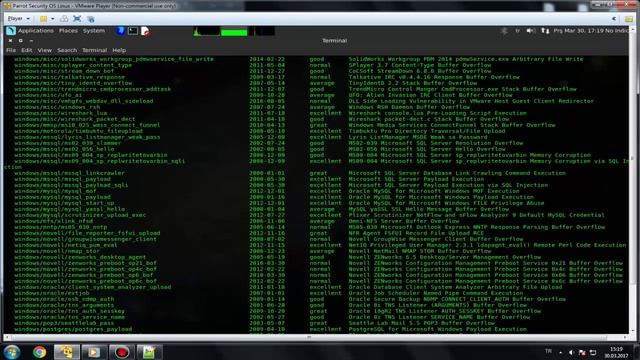Click the VMware Player taskbar button

(x=67, y=352)
